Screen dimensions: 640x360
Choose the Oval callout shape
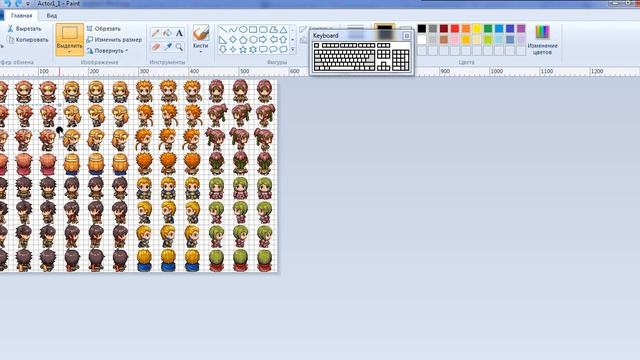(x=273, y=49)
